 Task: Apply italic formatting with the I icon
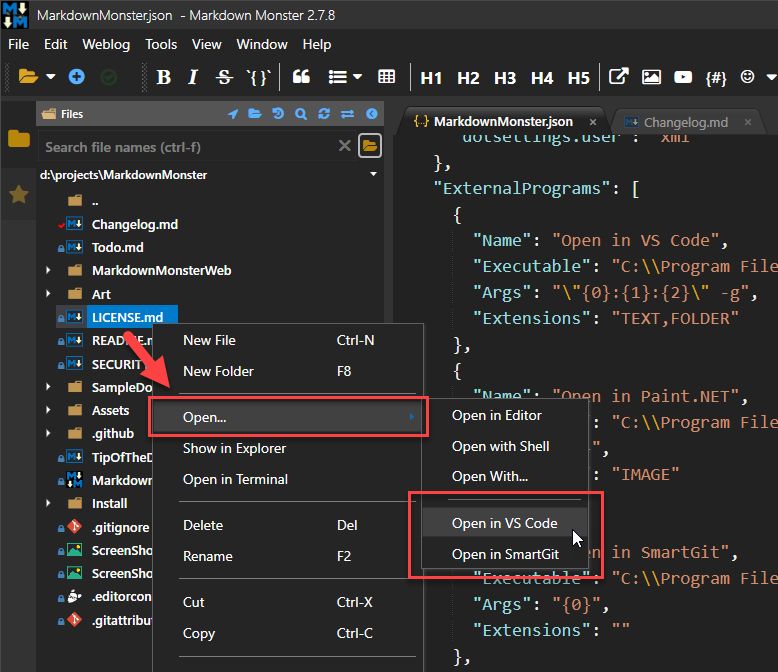193,77
